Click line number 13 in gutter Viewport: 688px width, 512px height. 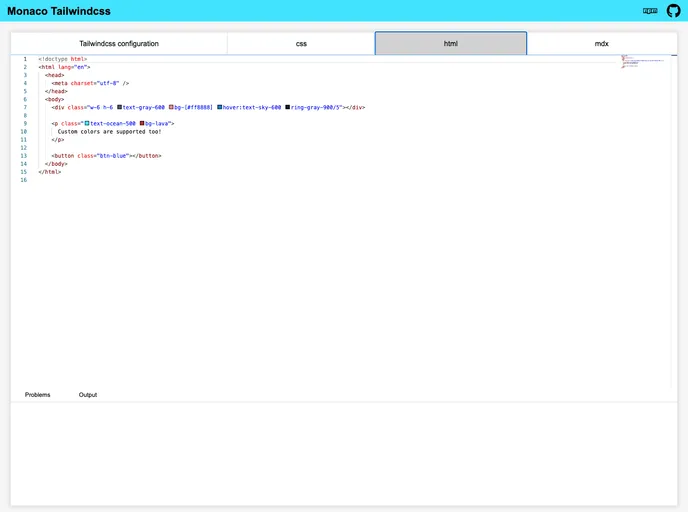click(24, 156)
